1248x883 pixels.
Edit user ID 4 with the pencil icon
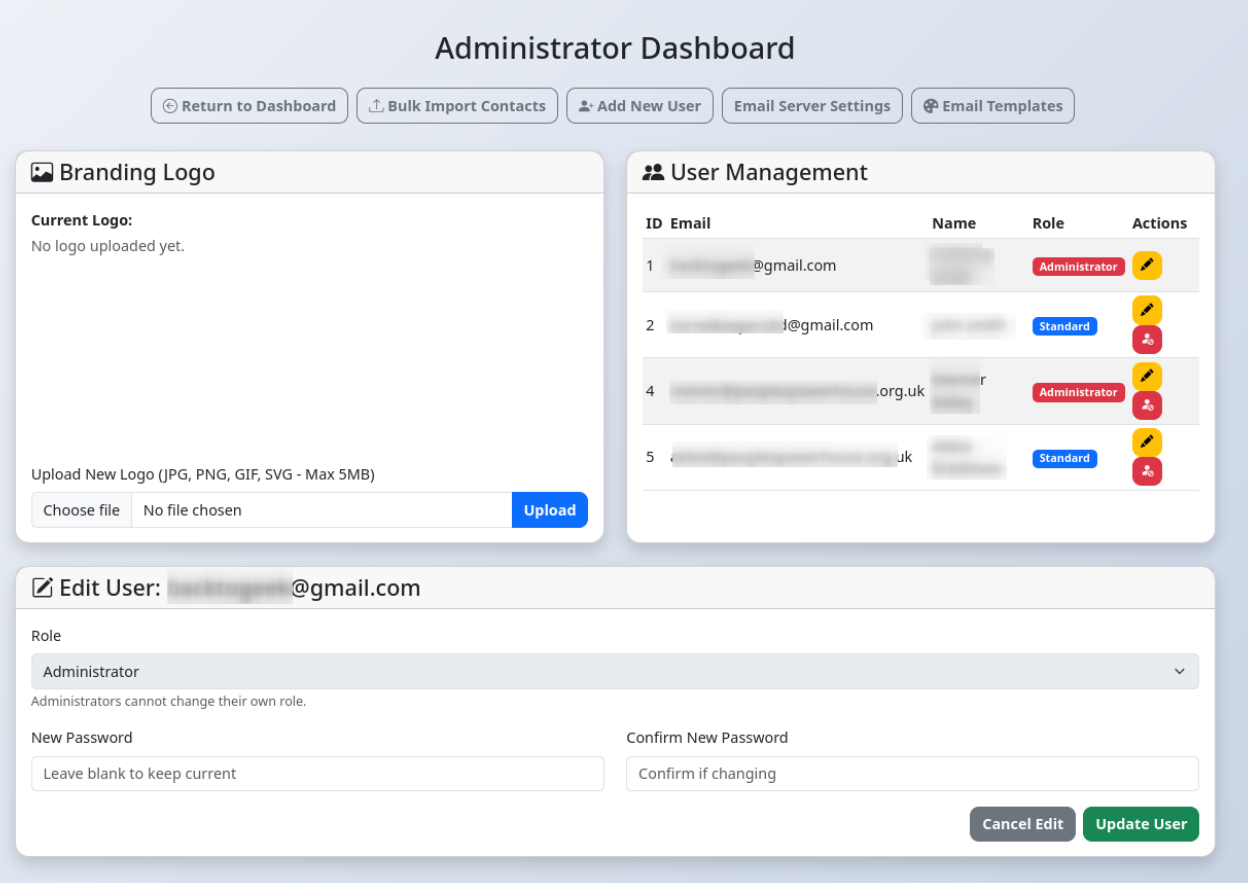[x=1146, y=377]
